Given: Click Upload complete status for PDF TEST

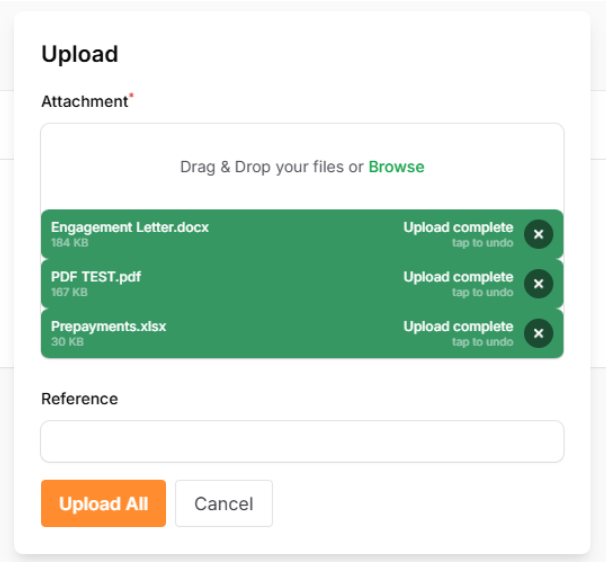Looking at the screenshot, I should click(458, 277).
